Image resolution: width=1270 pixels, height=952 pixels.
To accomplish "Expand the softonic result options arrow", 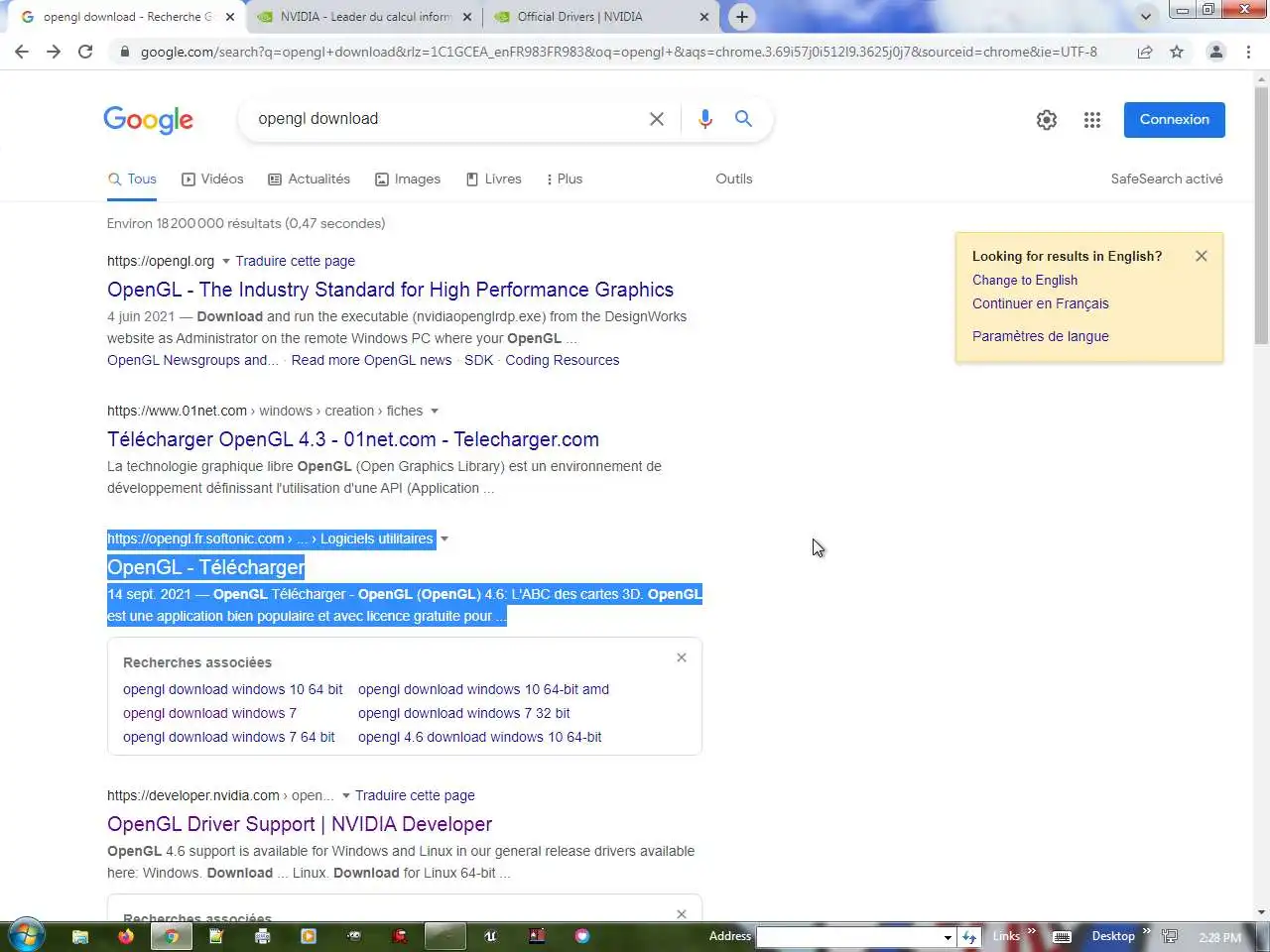I will coord(444,538).
